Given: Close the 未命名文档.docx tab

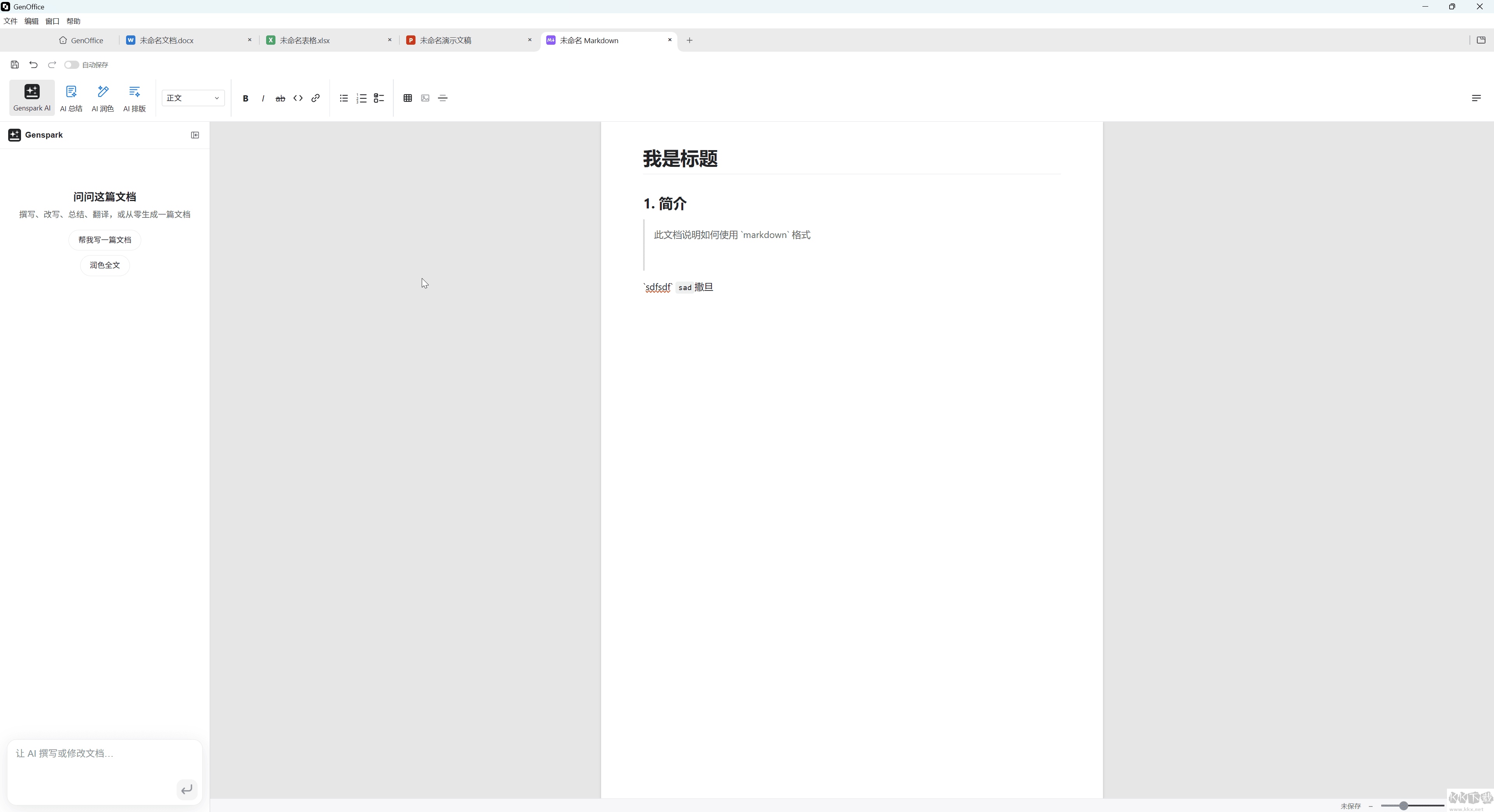Looking at the screenshot, I should (x=250, y=40).
